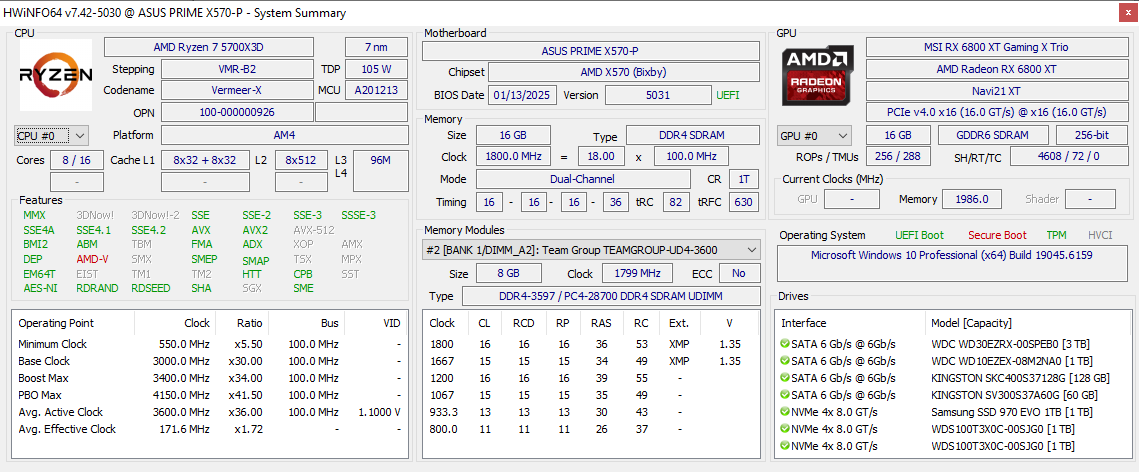The width and height of the screenshot is (1139, 472).
Task: Close the System Summary window
Action: (1126, 12)
